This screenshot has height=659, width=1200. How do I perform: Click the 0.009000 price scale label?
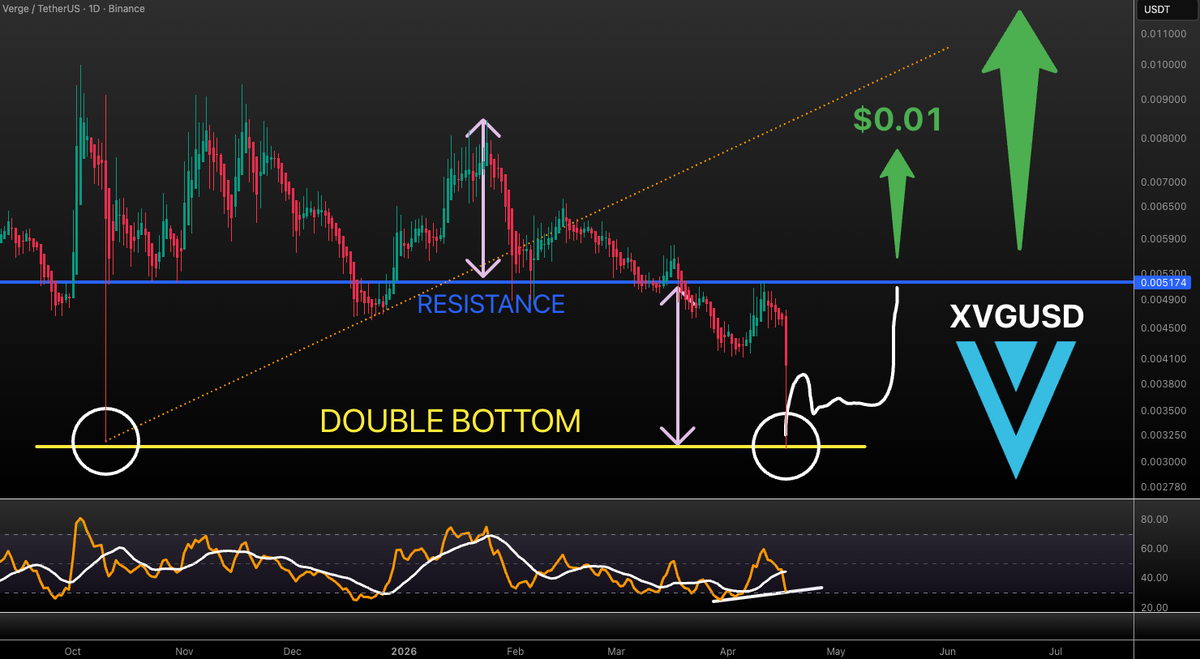[1165, 100]
